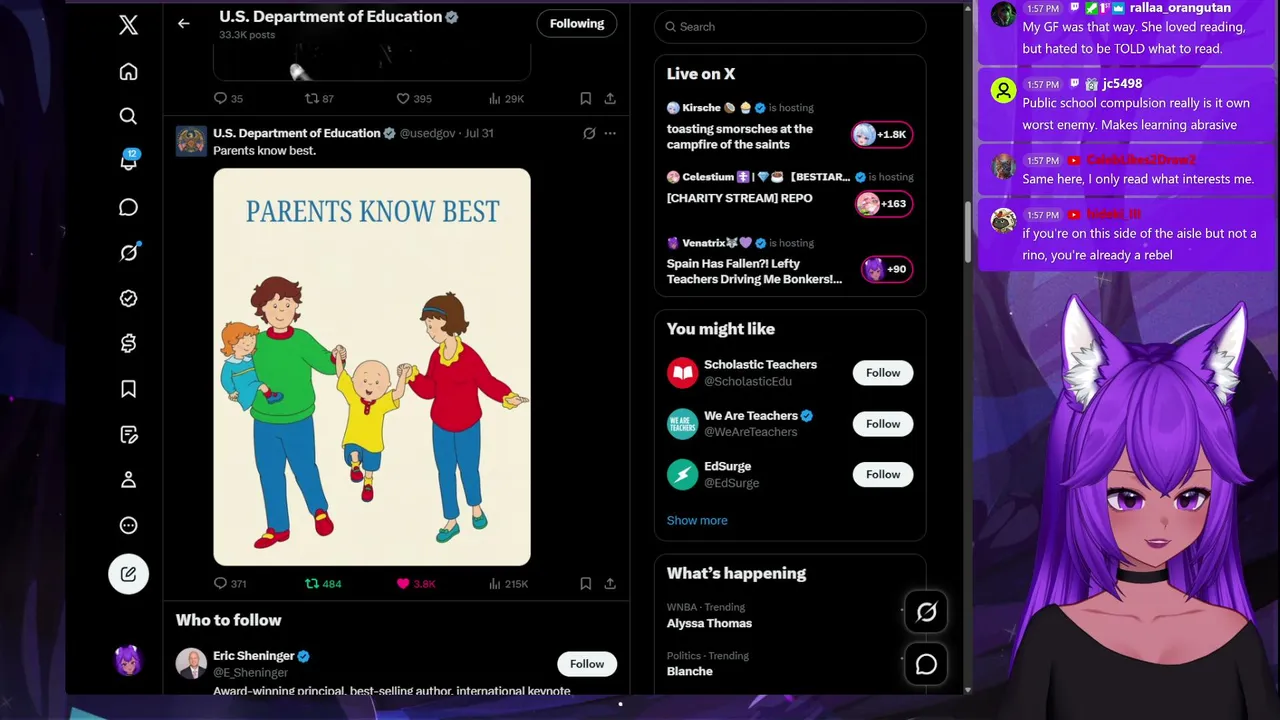Compose a new post
Viewport: 1280px width, 720px height.
(x=128, y=574)
